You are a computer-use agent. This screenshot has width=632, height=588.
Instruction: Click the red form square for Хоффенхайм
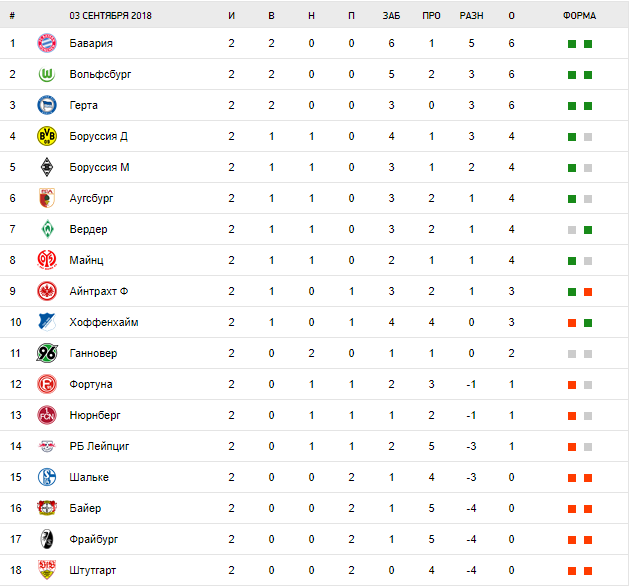571,322
